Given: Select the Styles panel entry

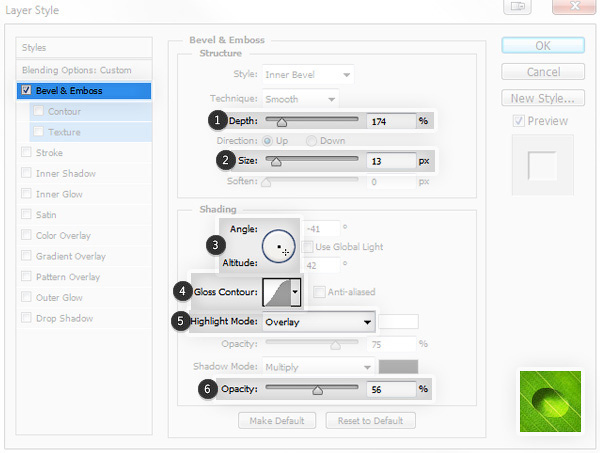Looking at the screenshot, I should [84, 47].
